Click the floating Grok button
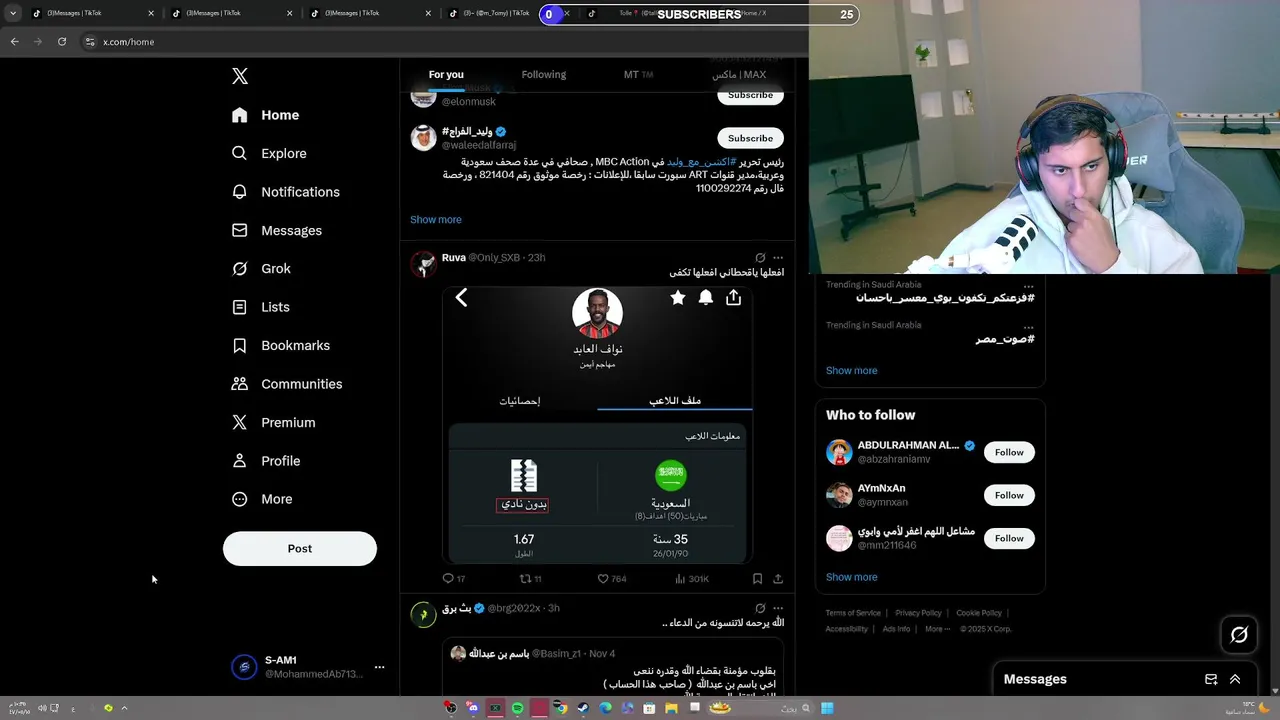This screenshot has height=720, width=1280. tap(1239, 634)
